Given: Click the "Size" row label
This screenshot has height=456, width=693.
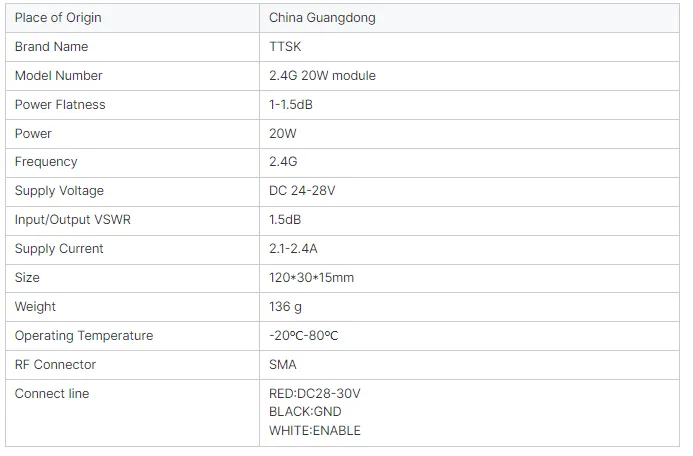Looking at the screenshot, I should 27,278.
